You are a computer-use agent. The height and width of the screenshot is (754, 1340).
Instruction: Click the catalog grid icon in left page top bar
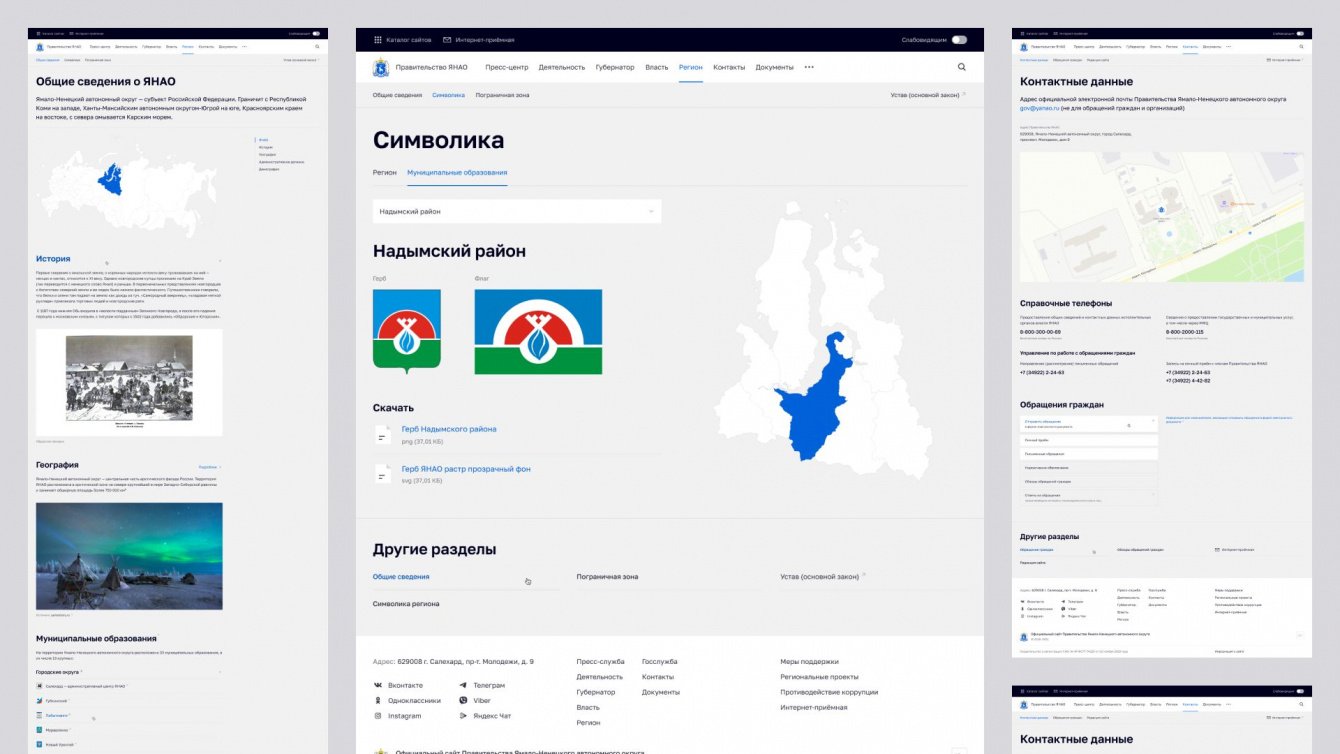click(x=38, y=33)
